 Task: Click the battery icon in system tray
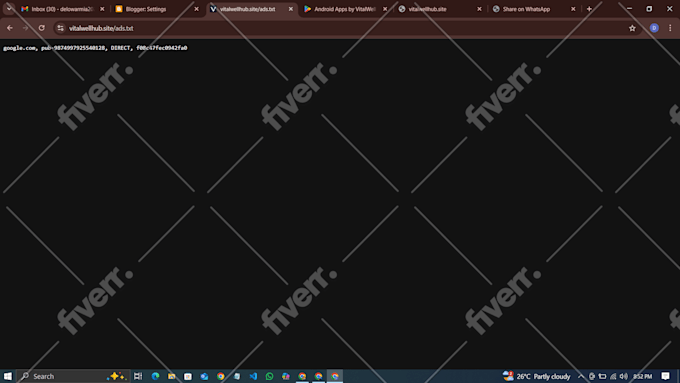(x=602, y=376)
